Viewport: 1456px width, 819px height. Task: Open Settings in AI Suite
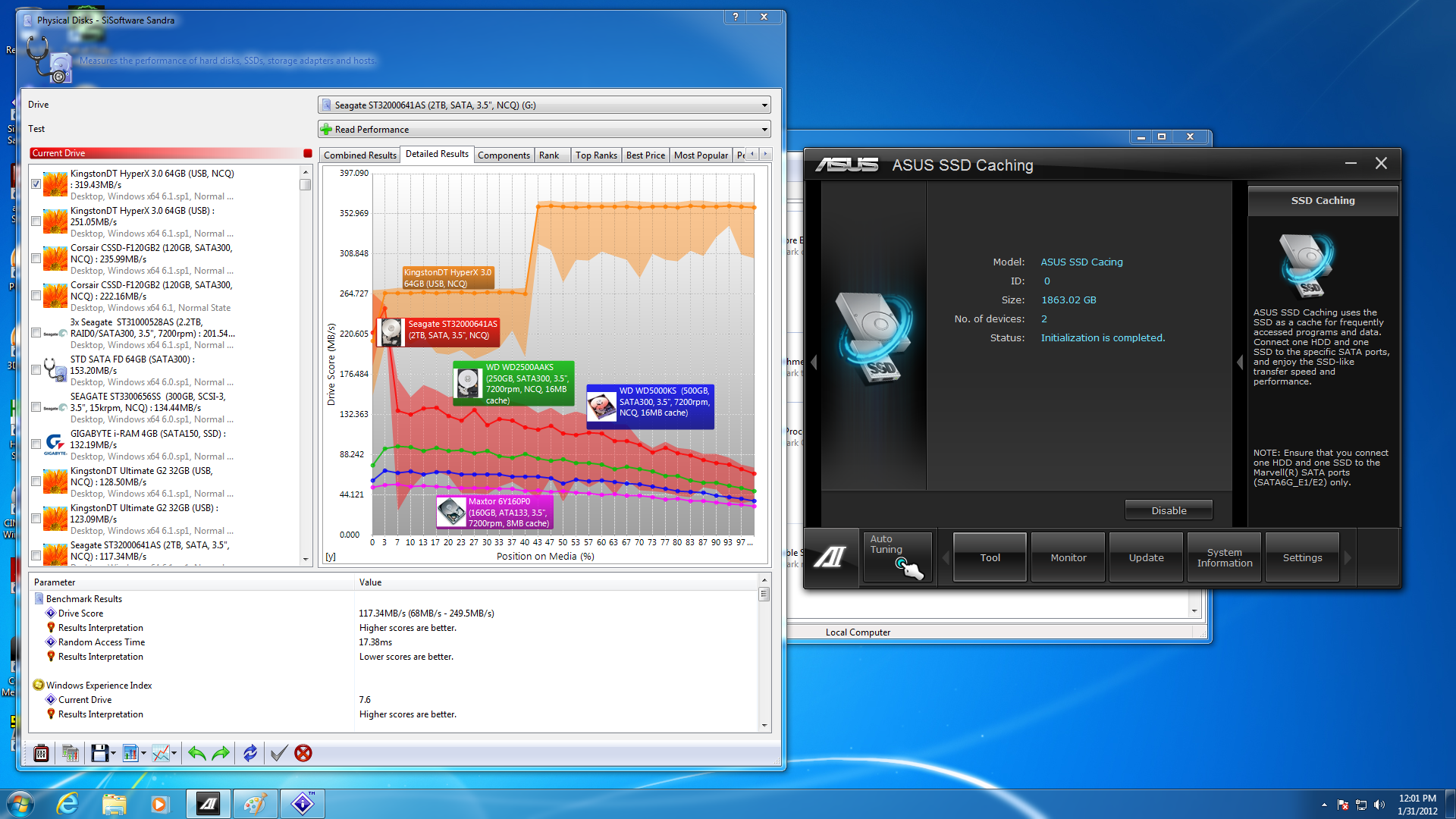point(1302,557)
